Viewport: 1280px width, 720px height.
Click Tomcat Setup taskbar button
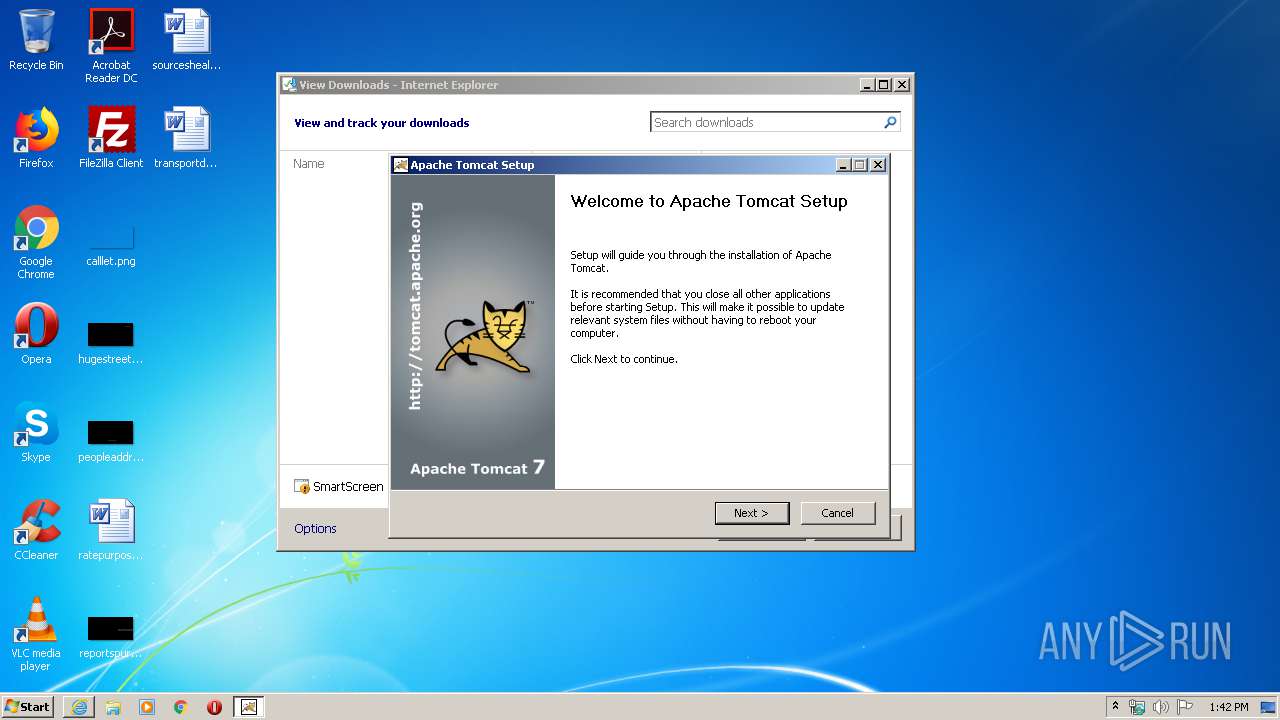tap(249, 707)
